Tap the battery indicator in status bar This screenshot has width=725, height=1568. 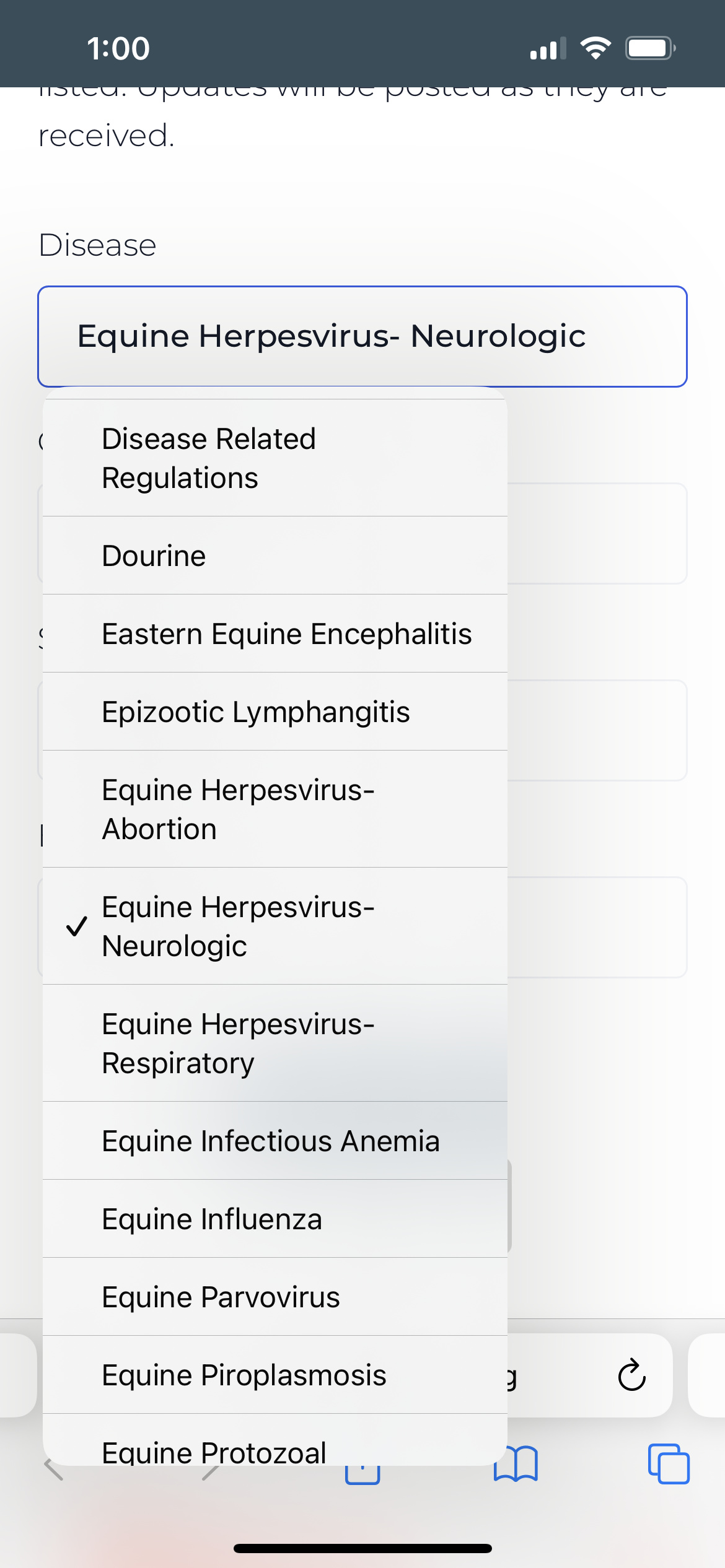coord(650,48)
